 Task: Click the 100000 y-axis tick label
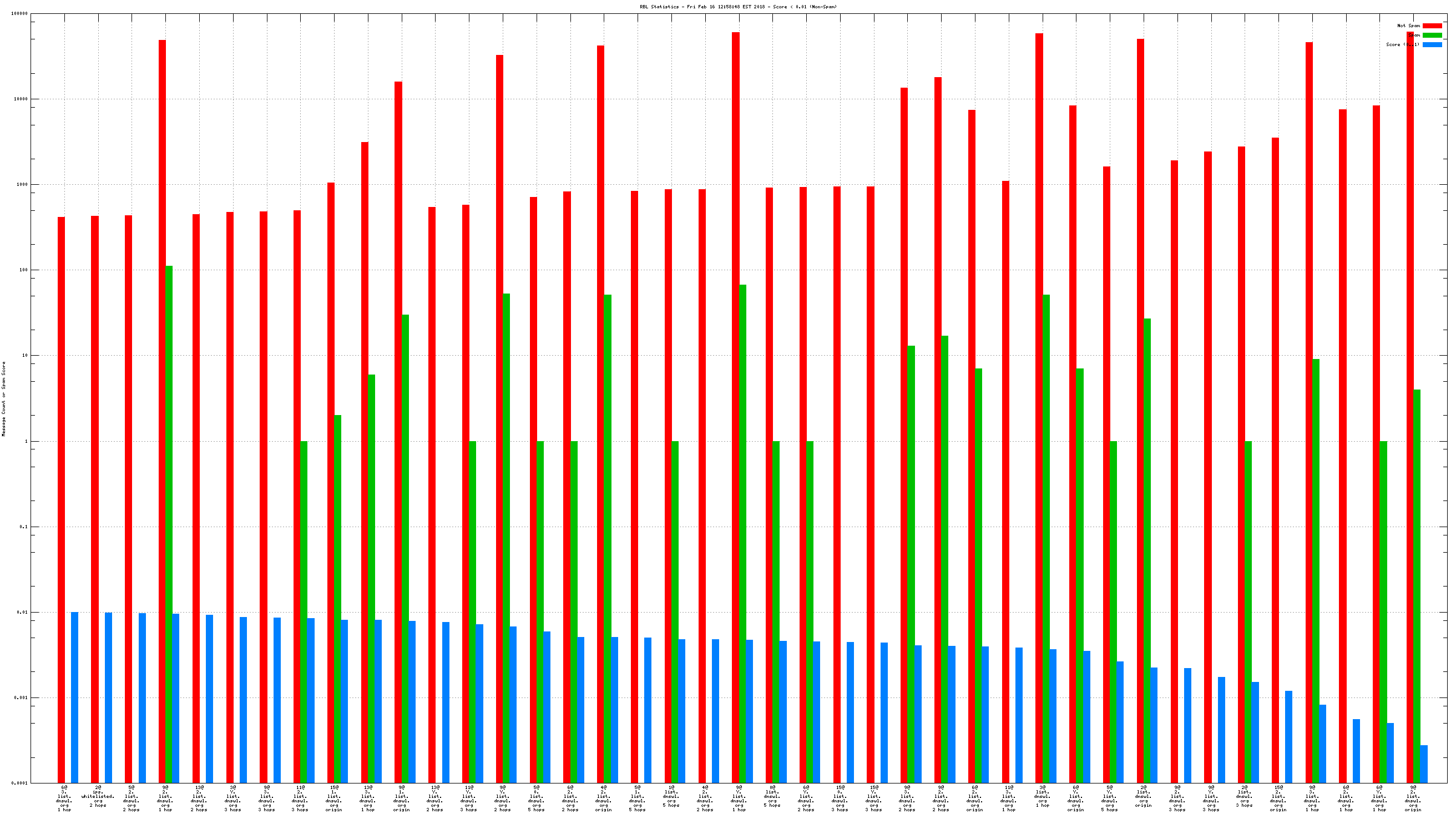(19, 13)
